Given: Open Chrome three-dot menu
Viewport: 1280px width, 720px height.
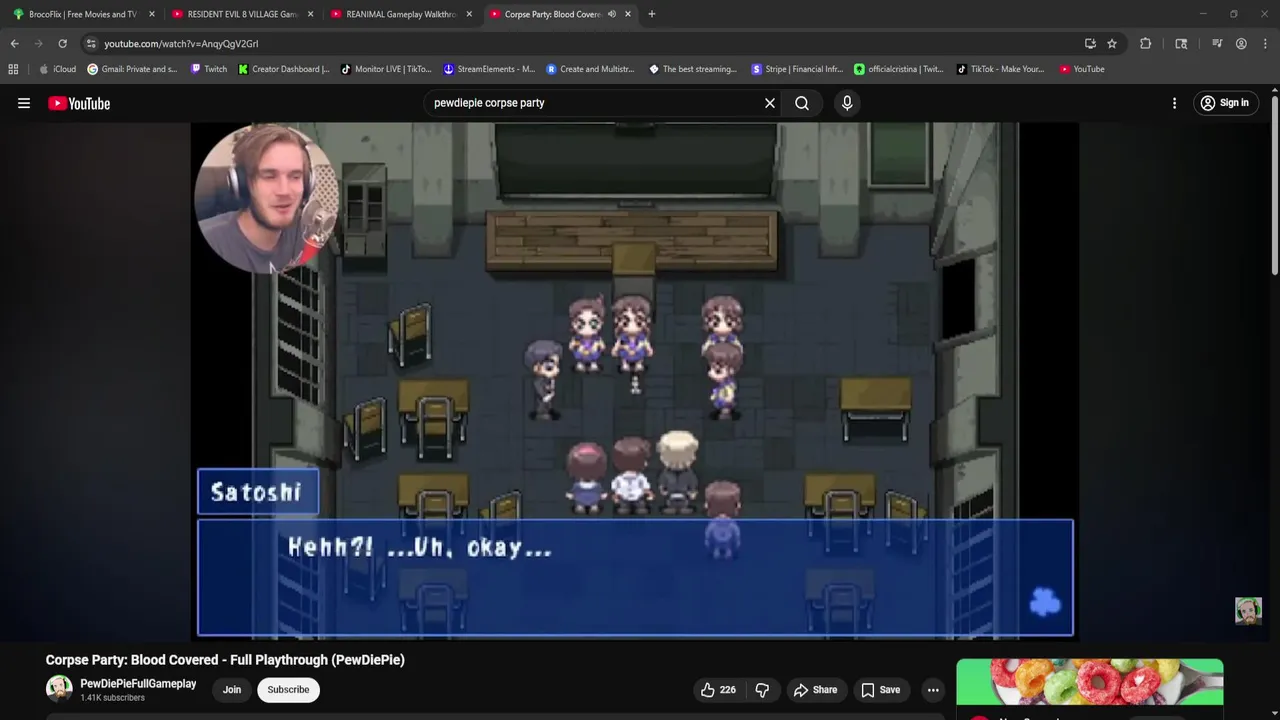Looking at the screenshot, I should point(1265,44).
